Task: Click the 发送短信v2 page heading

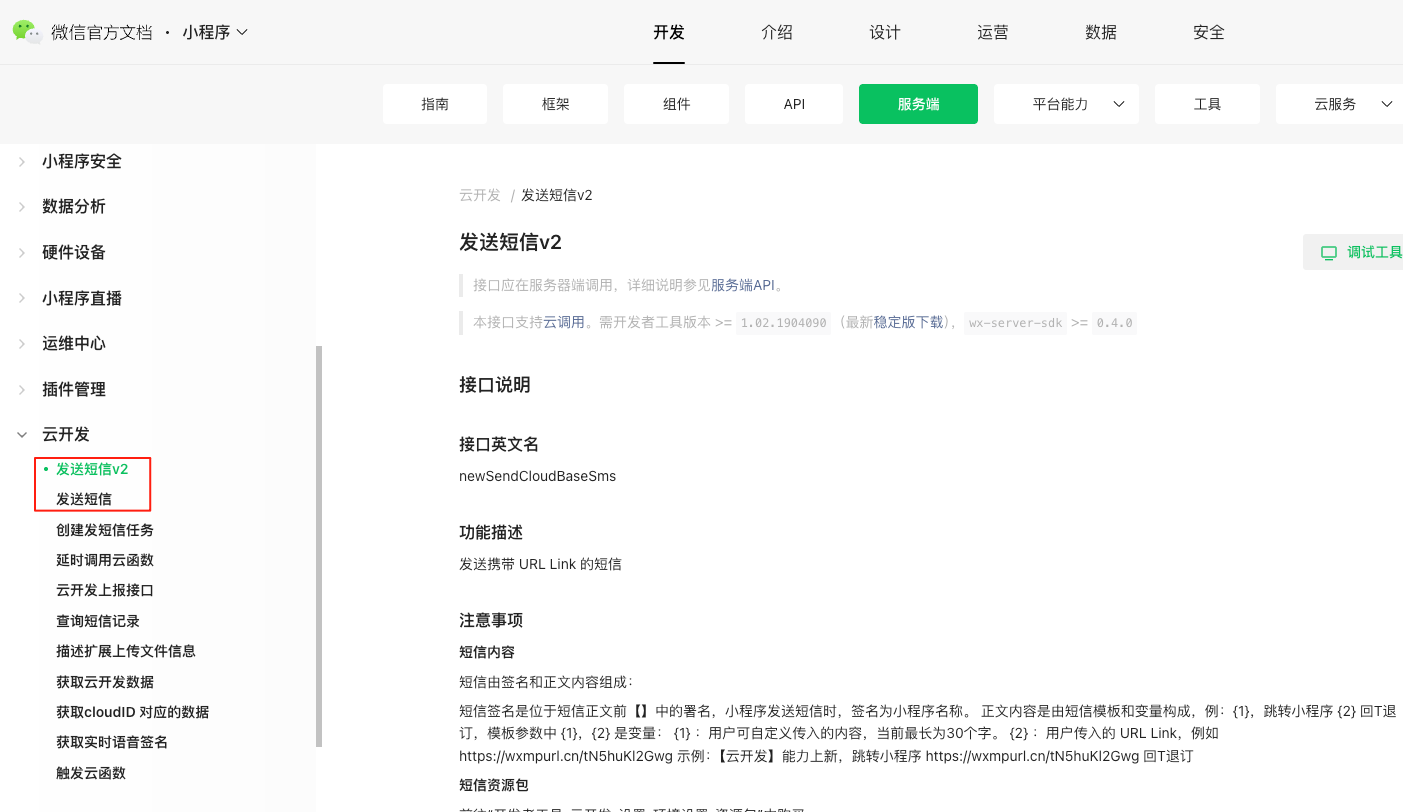Action: point(510,242)
